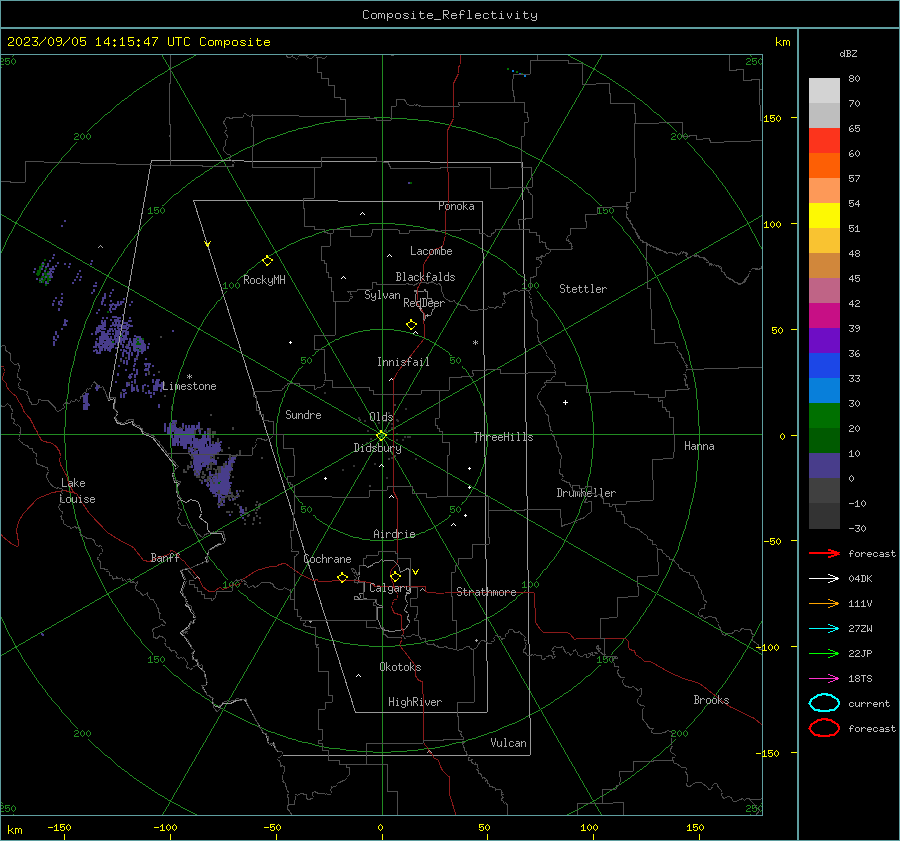Click the white plus marker west of Hanna
900x841 pixels.
(x=565, y=402)
